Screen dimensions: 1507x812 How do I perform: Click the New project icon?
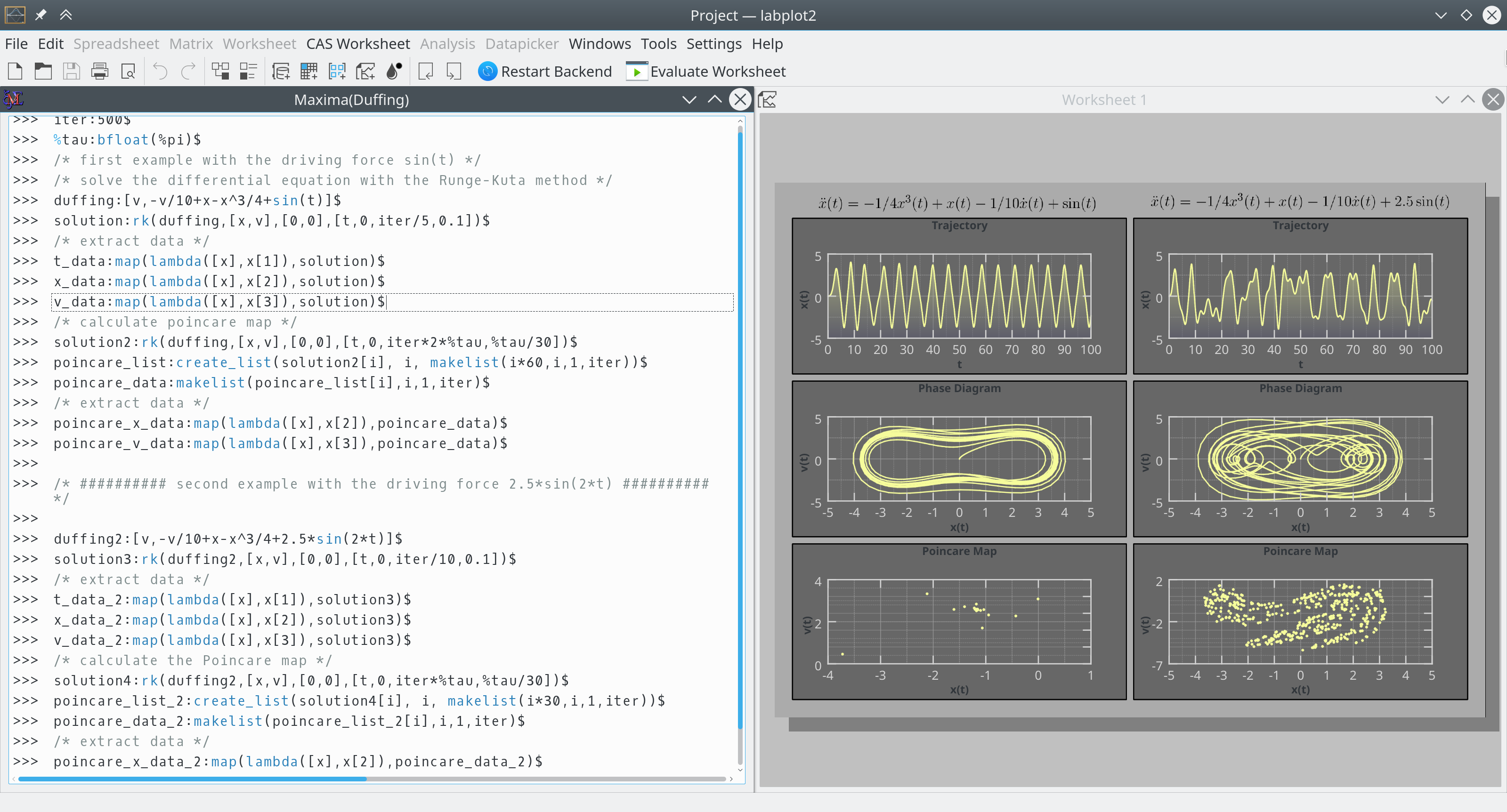coord(15,72)
